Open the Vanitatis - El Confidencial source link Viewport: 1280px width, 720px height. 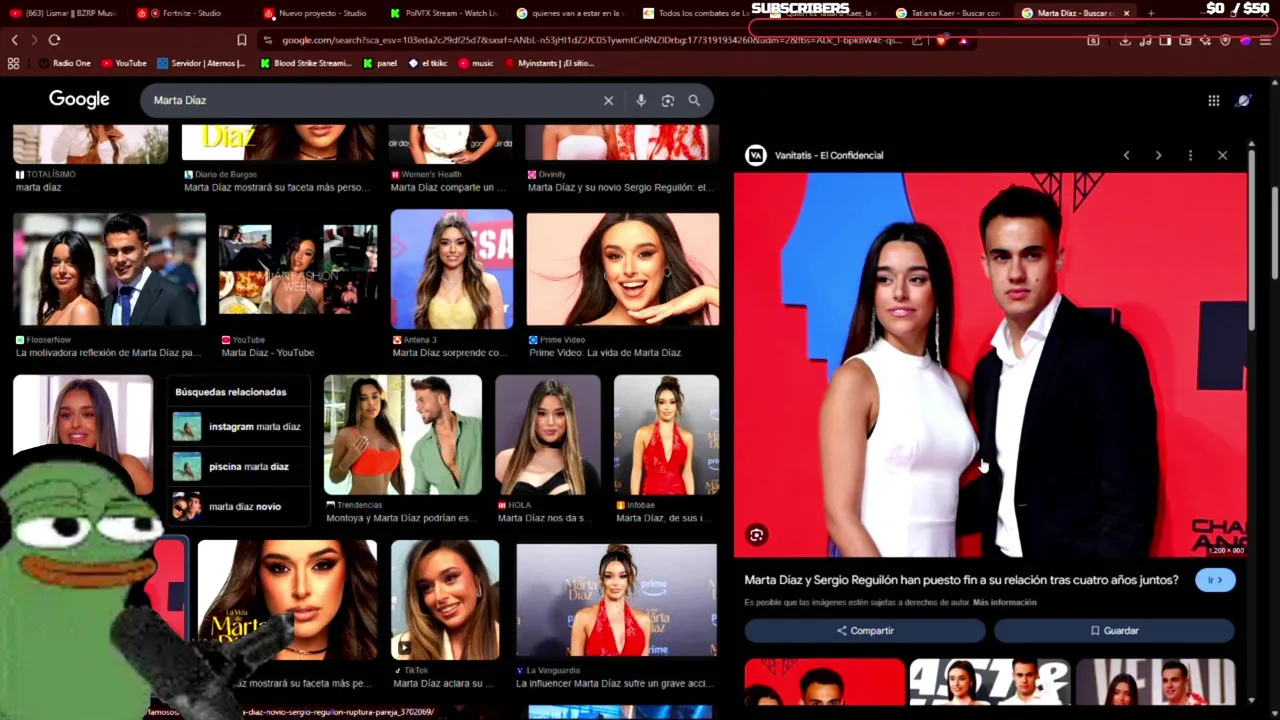coord(816,155)
